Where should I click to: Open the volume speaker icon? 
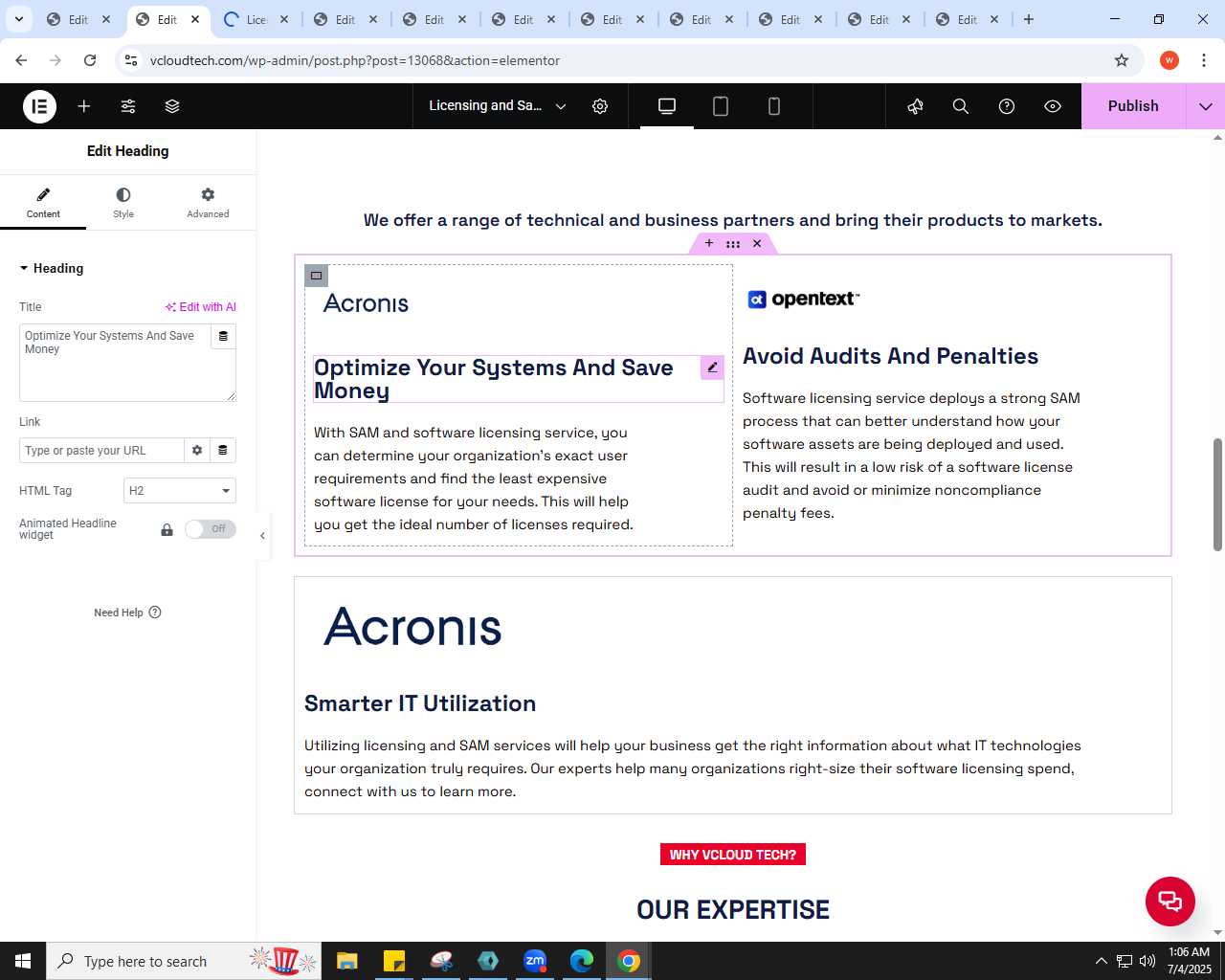pyautogui.click(x=1147, y=961)
